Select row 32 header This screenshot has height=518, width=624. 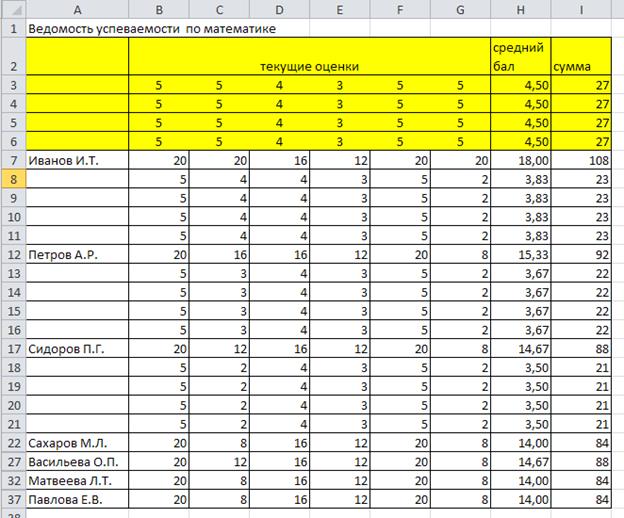[x=14, y=481]
